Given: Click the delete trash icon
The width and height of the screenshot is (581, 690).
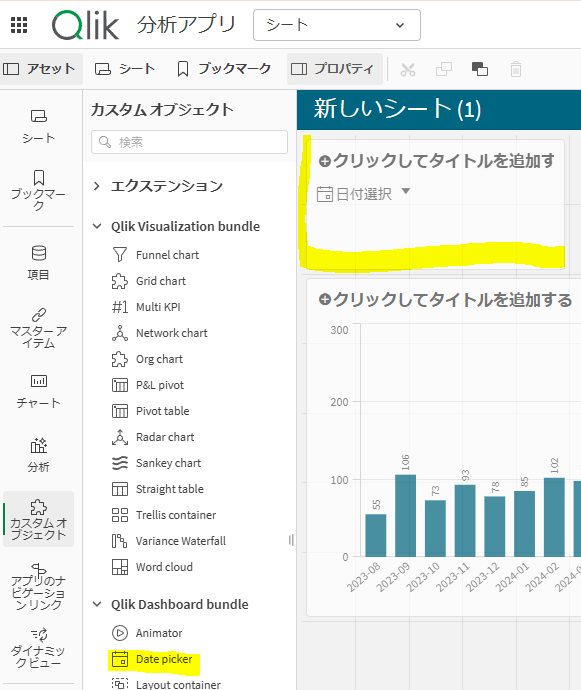Looking at the screenshot, I should click(x=516, y=70).
